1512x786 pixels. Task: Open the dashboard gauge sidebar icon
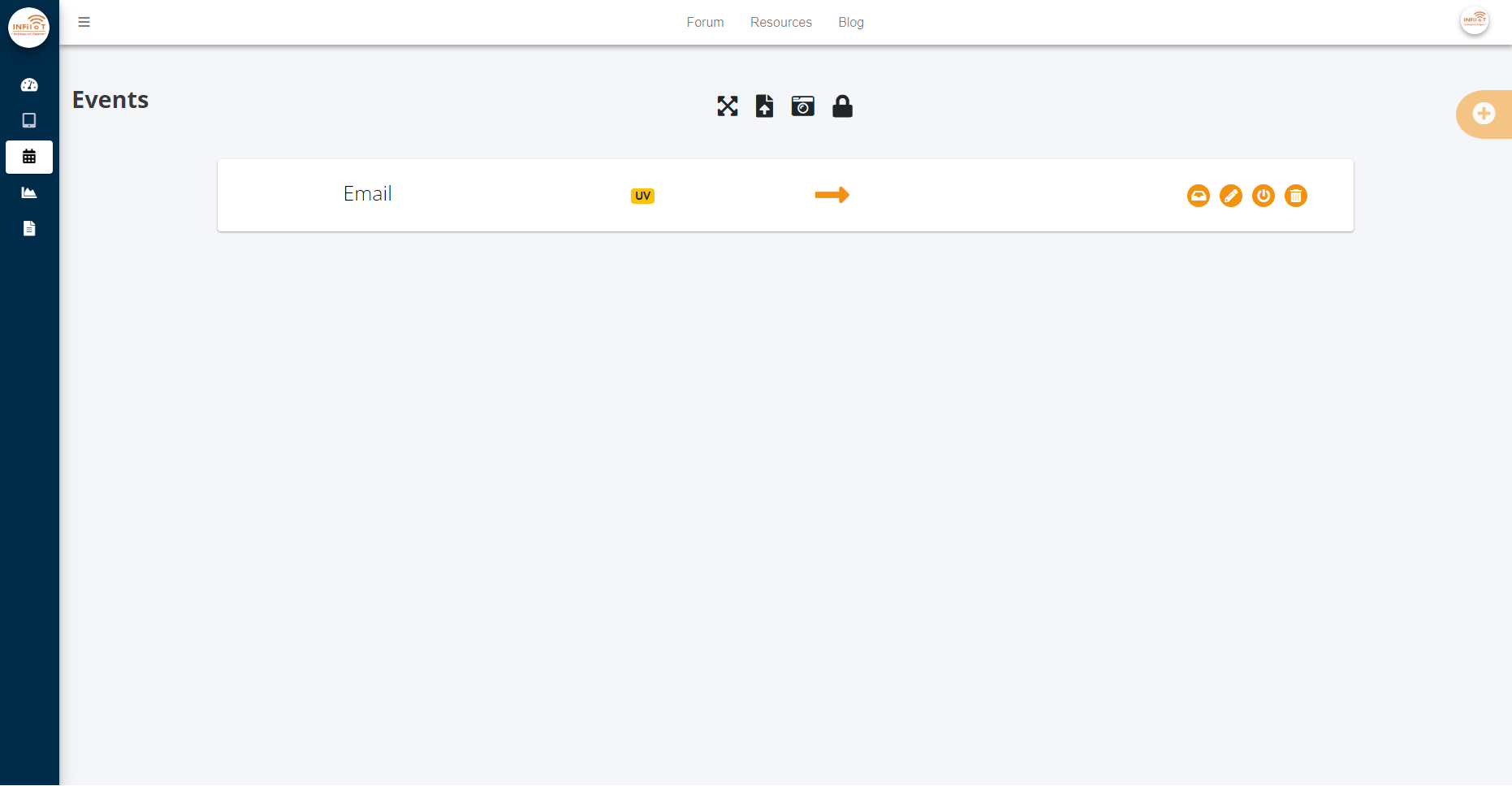(29, 84)
